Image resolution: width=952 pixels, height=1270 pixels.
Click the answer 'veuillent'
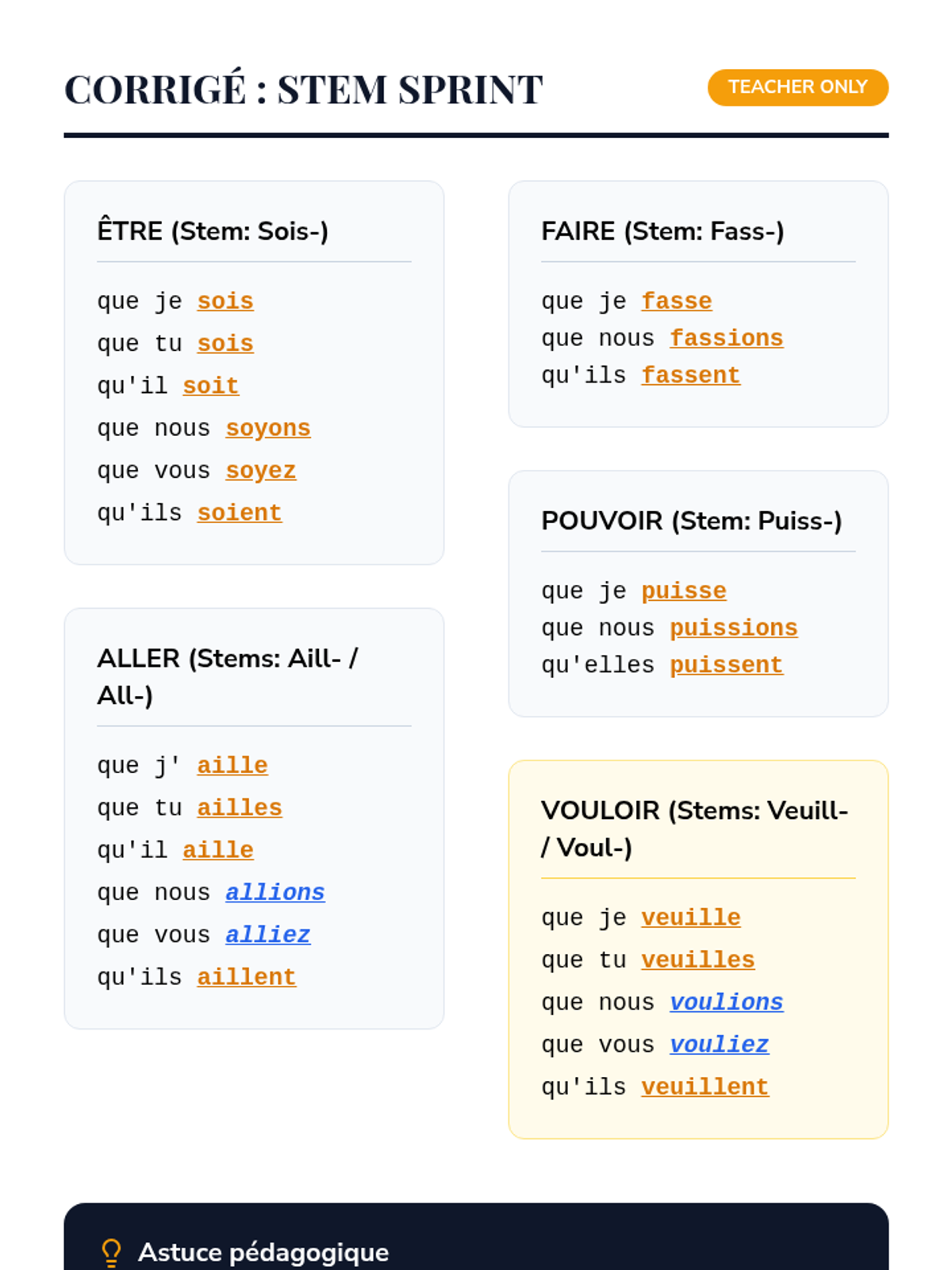click(704, 1087)
